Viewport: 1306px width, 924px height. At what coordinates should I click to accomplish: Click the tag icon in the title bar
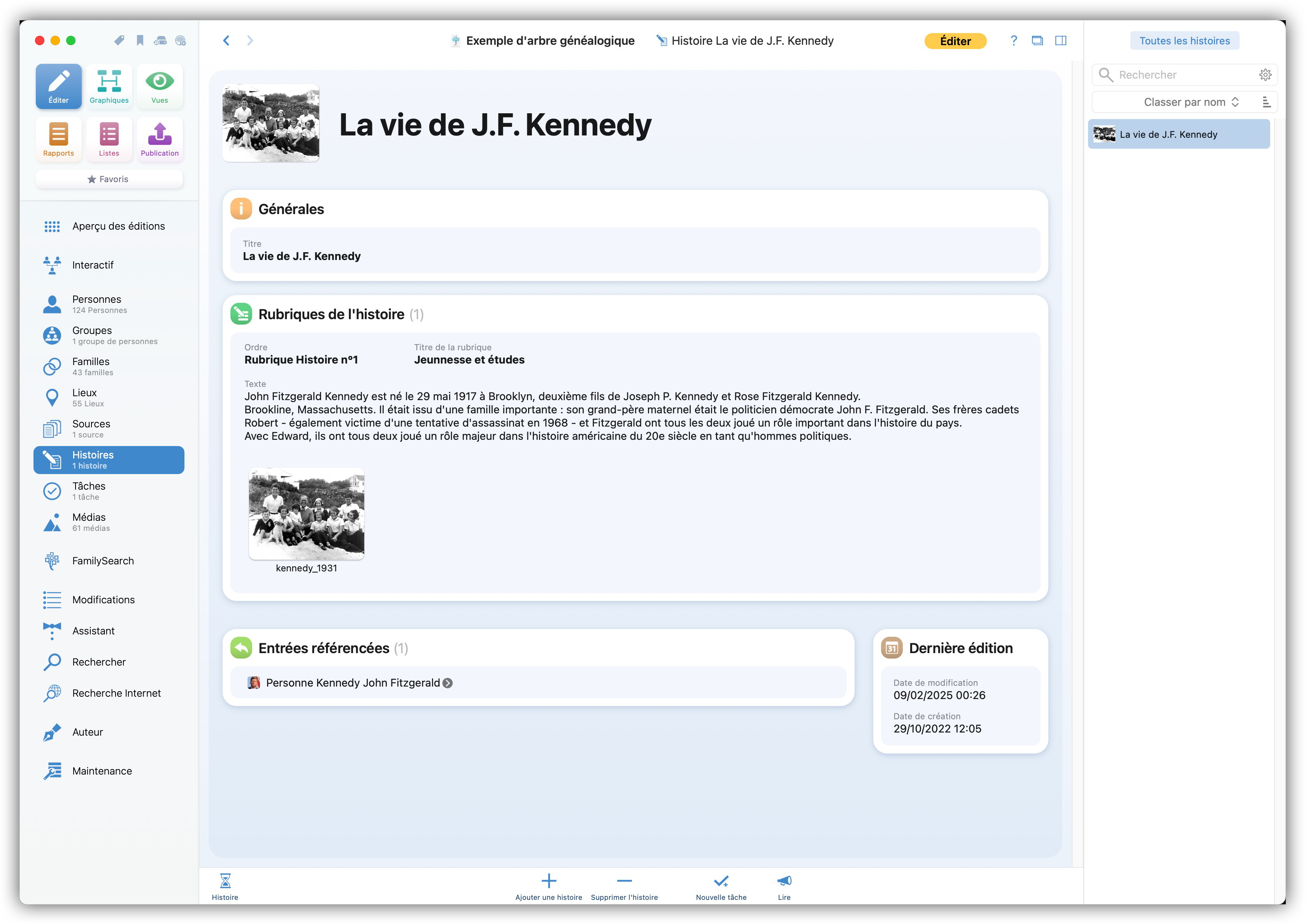[x=119, y=40]
